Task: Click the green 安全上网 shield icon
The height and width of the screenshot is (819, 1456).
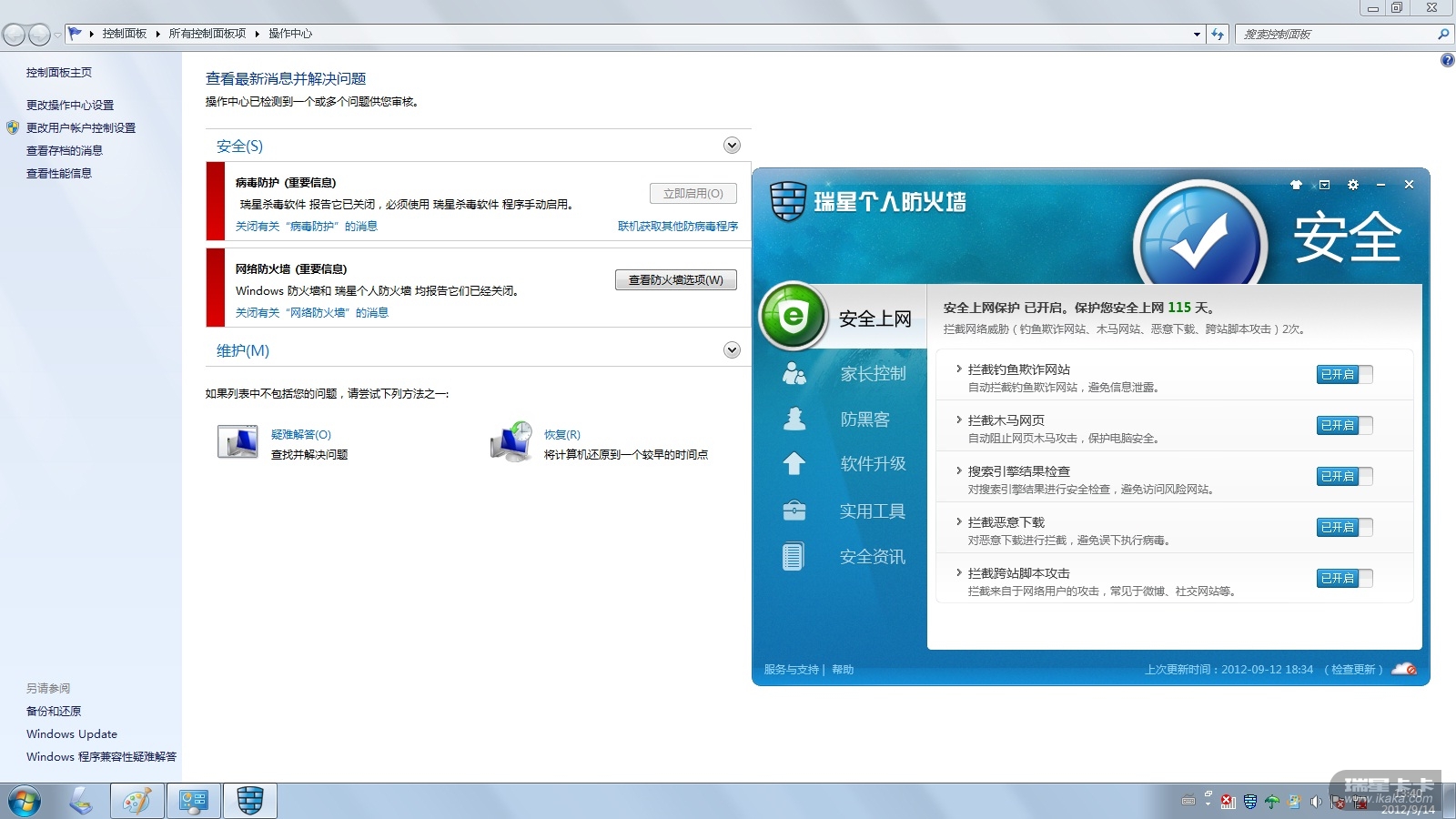Action: [x=793, y=317]
